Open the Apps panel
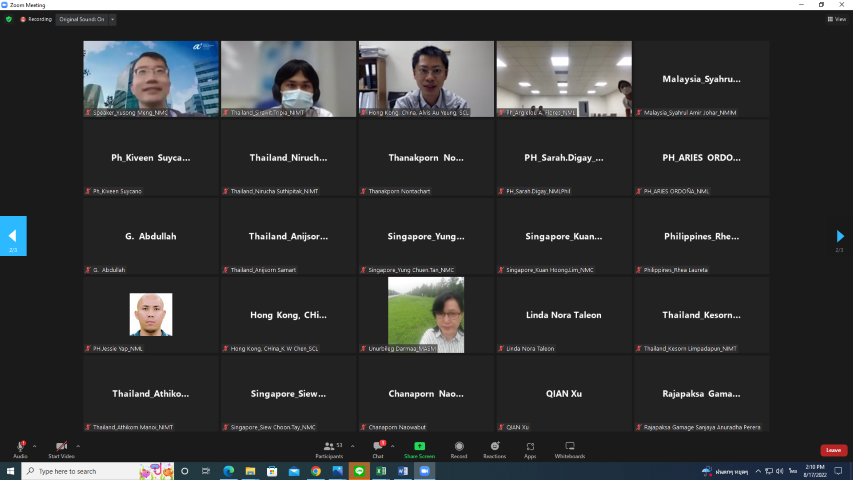Image resolution: width=853 pixels, height=480 pixels. point(530,447)
